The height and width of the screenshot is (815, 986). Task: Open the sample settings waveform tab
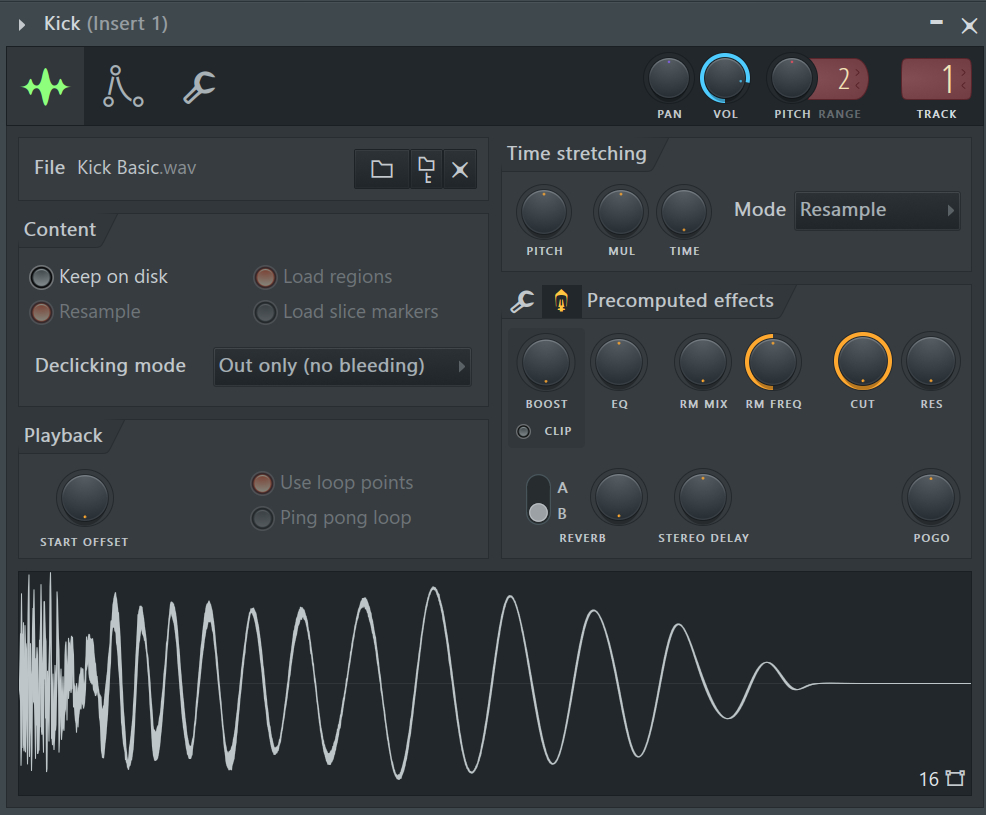(x=45, y=88)
